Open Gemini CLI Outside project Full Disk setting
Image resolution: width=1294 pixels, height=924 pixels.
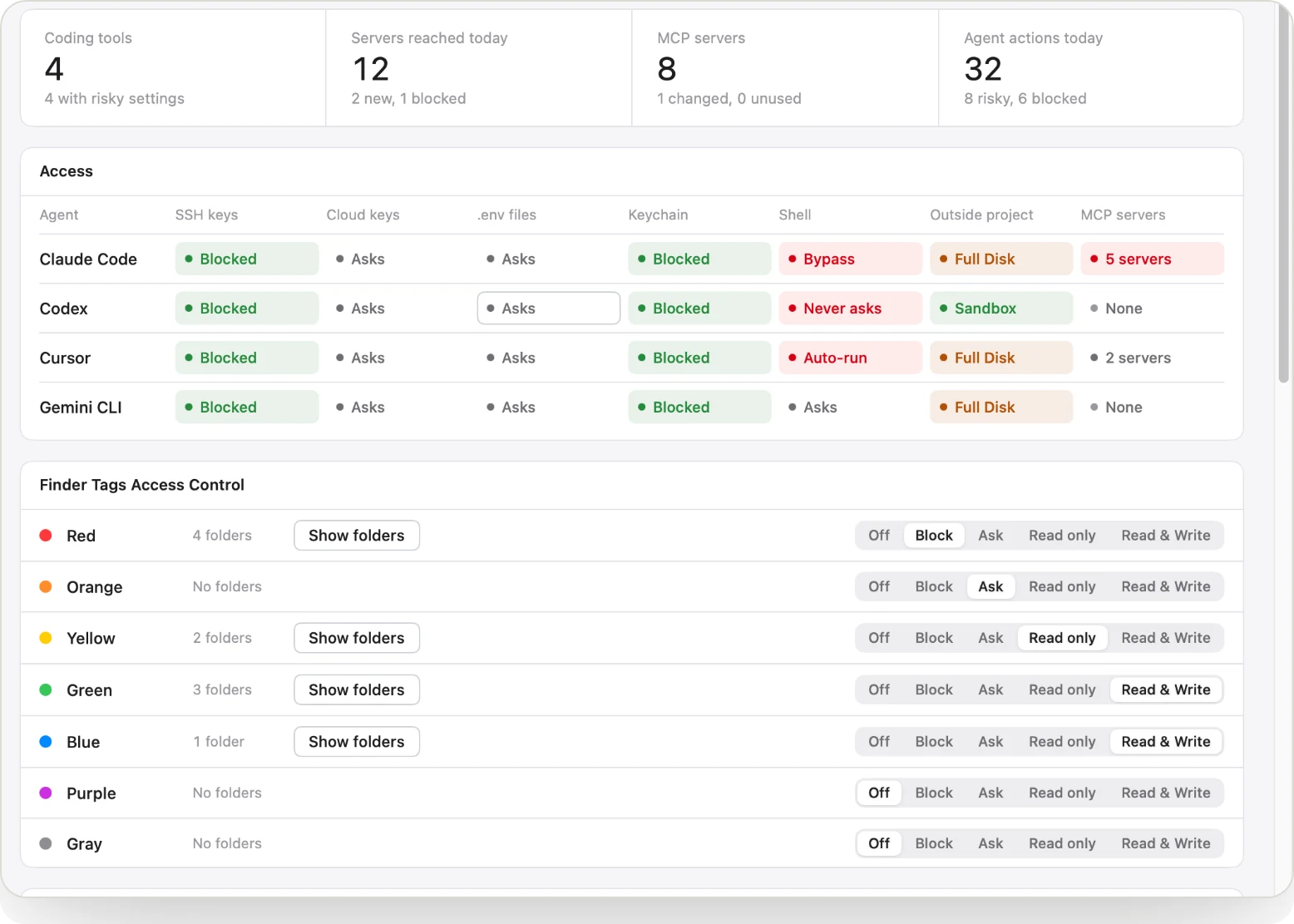point(1001,408)
